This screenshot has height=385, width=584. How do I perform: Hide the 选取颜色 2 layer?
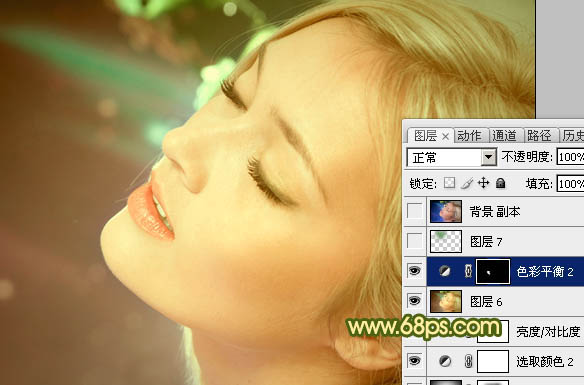tap(415, 360)
